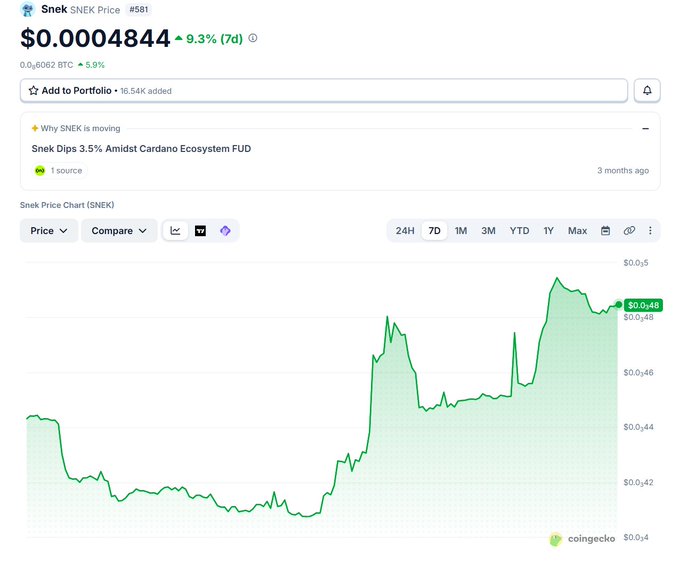Click the $0.0₃42 axis label

(638, 482)
